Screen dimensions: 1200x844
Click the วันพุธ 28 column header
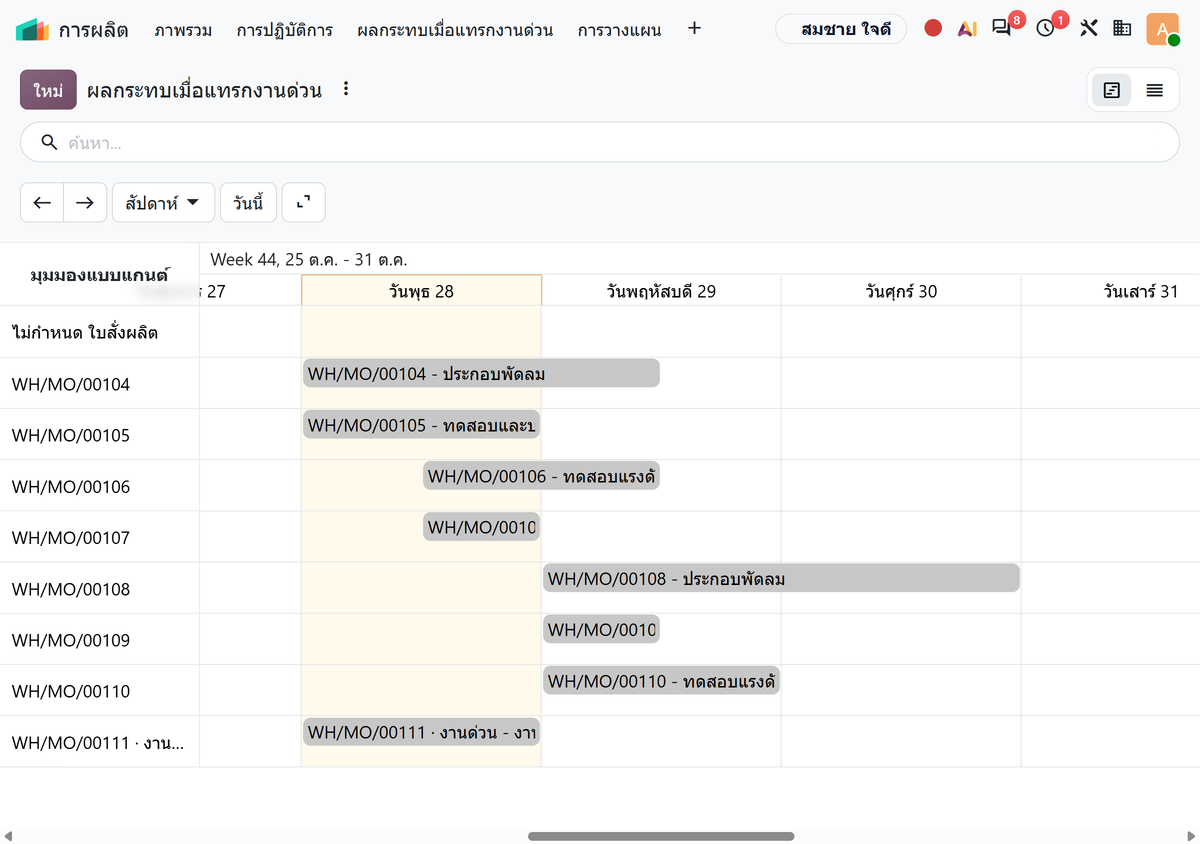click(x=421, y=291)
